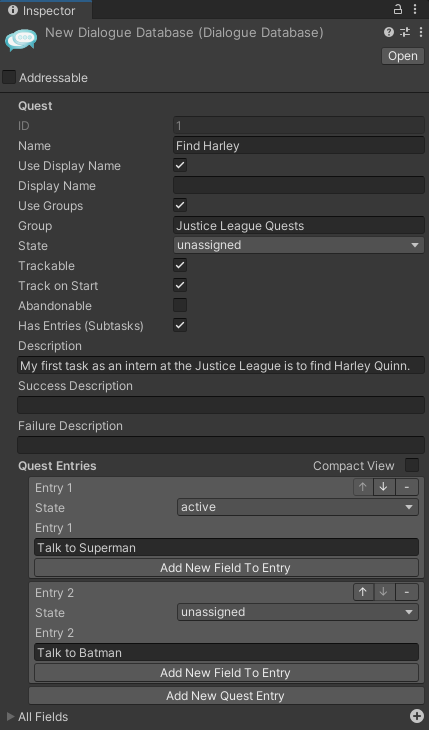Click the Name field containing Find Harley
The width and height of the screenshot is (429, 730).
point(299,145)
